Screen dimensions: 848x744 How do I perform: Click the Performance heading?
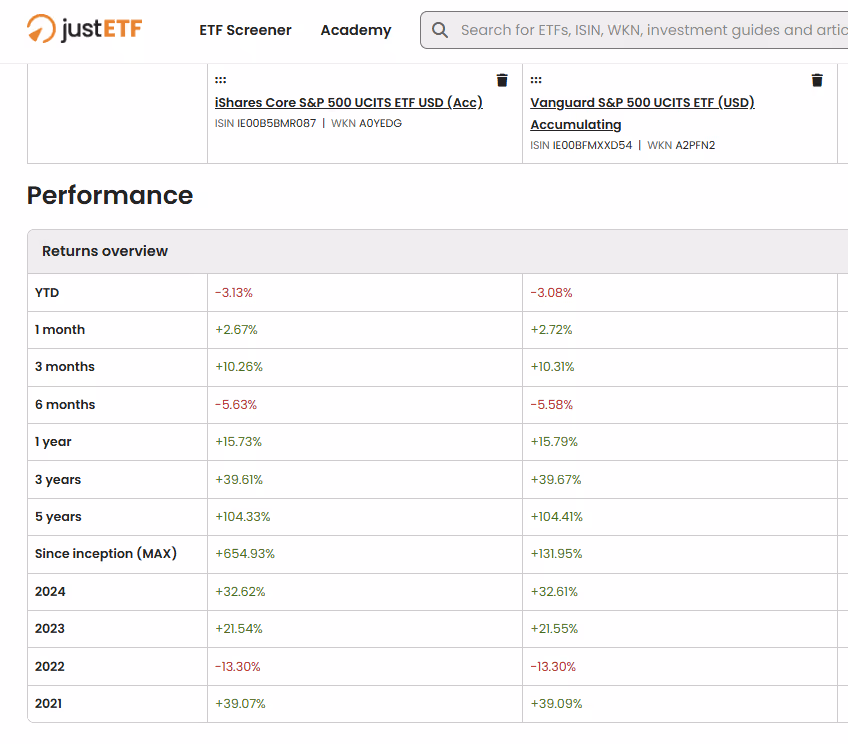110,195
